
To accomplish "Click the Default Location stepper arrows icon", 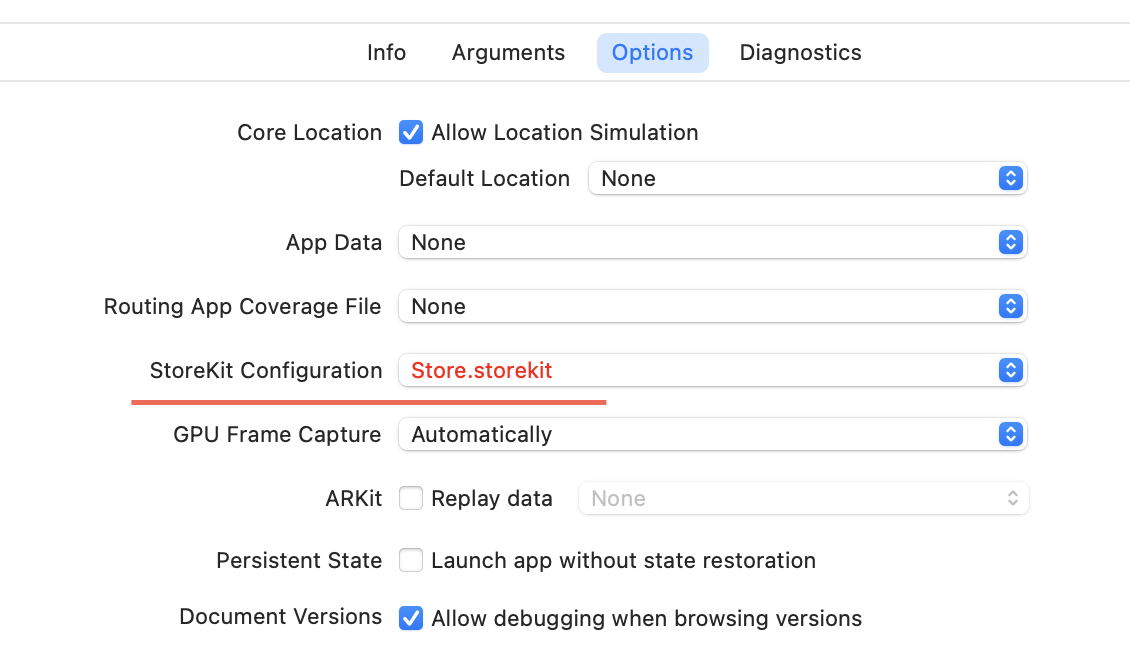I will [1011, 179].
